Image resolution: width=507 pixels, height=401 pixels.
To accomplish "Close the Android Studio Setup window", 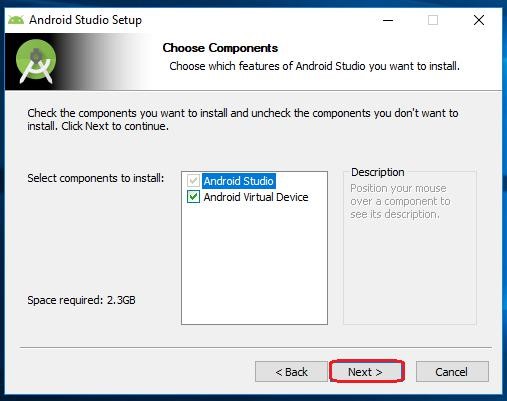I will (x=479, y=20).
